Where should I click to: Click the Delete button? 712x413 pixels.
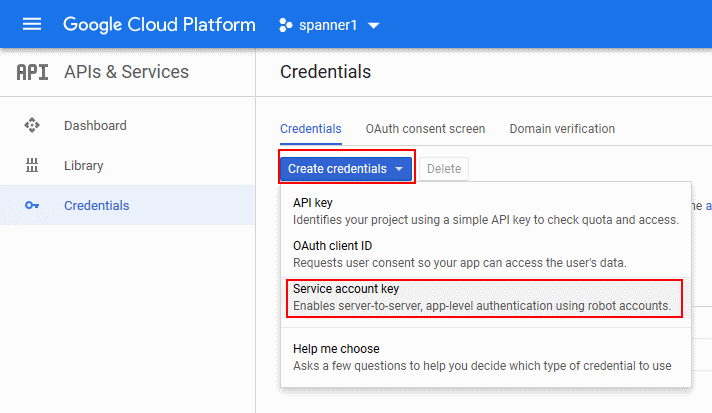(444, 169)
